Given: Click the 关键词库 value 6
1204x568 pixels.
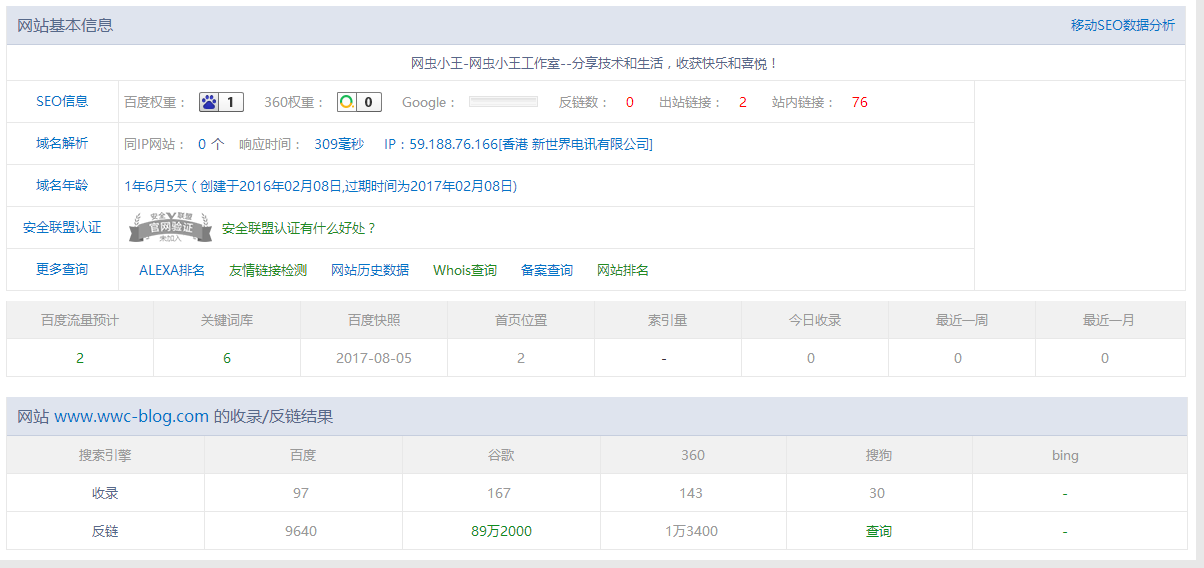Looking at the screenshot, I should (x=227, y=358).
